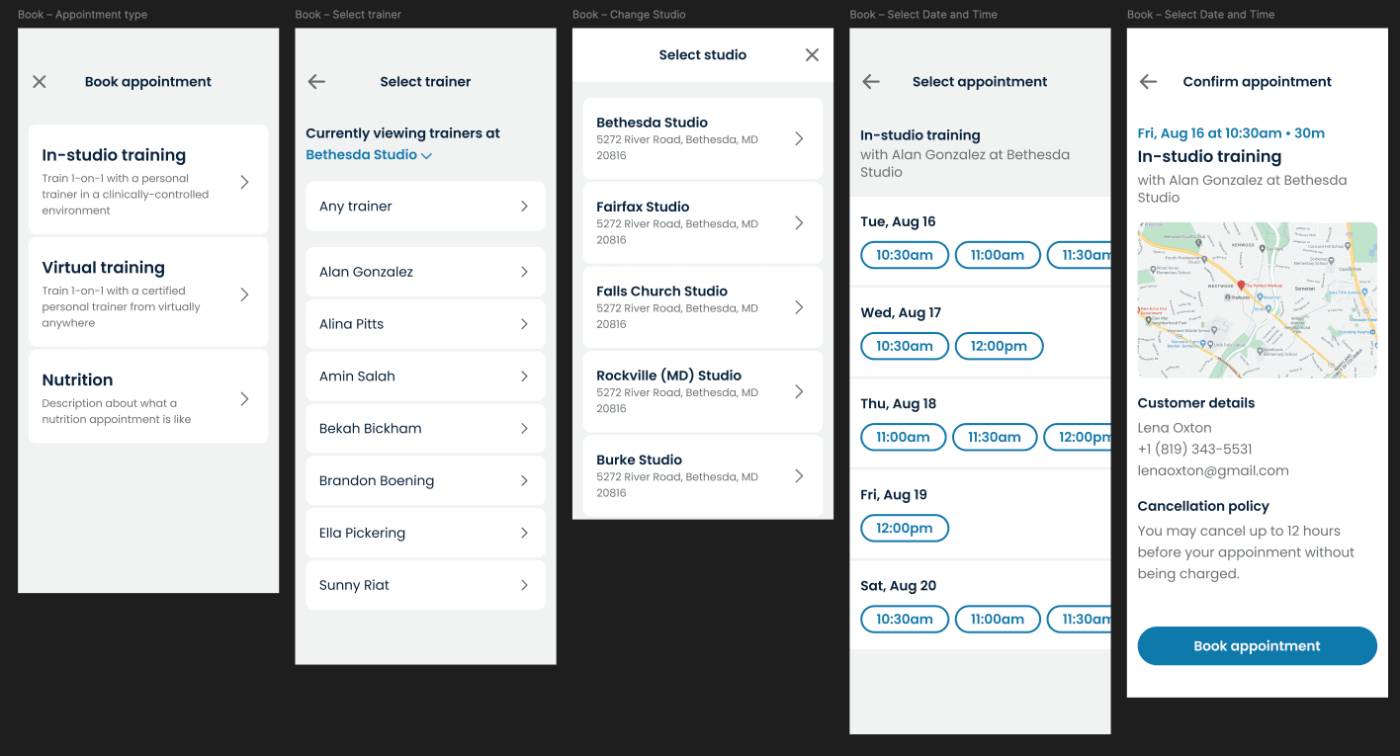Pick 10:30am slot on Wed, Aug 17
1400x756 pixels.
point(904,346)
